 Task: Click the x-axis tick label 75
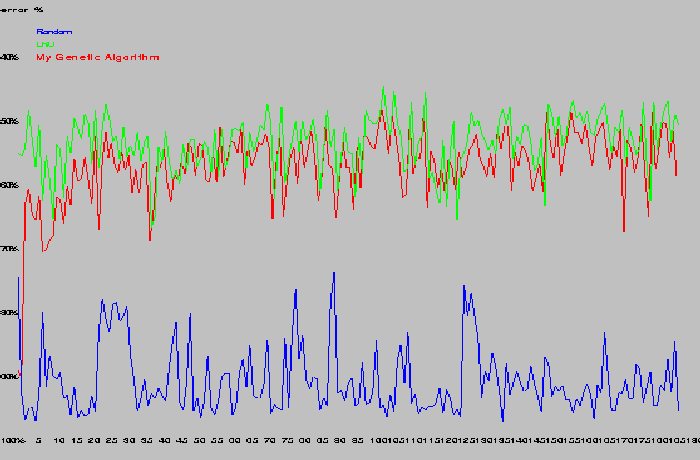[287, 440]
